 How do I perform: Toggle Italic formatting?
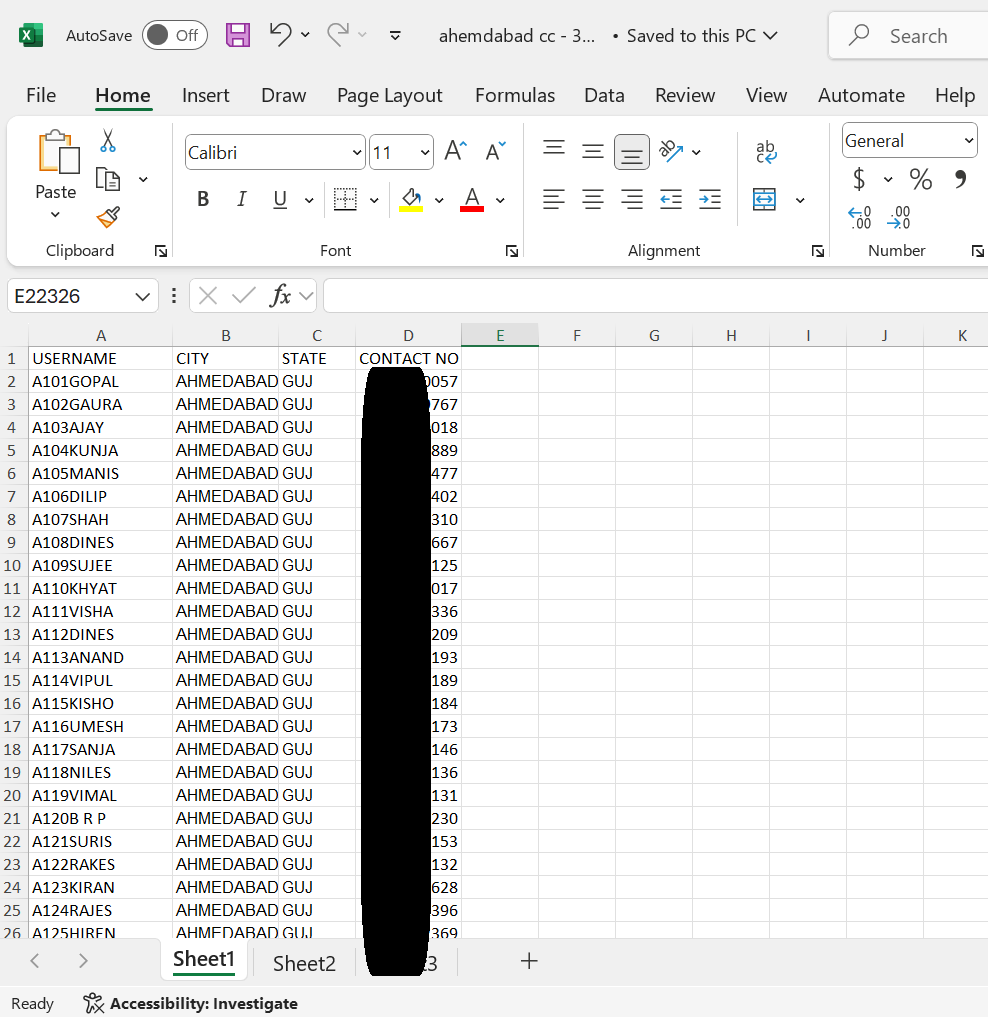(241, 200)
